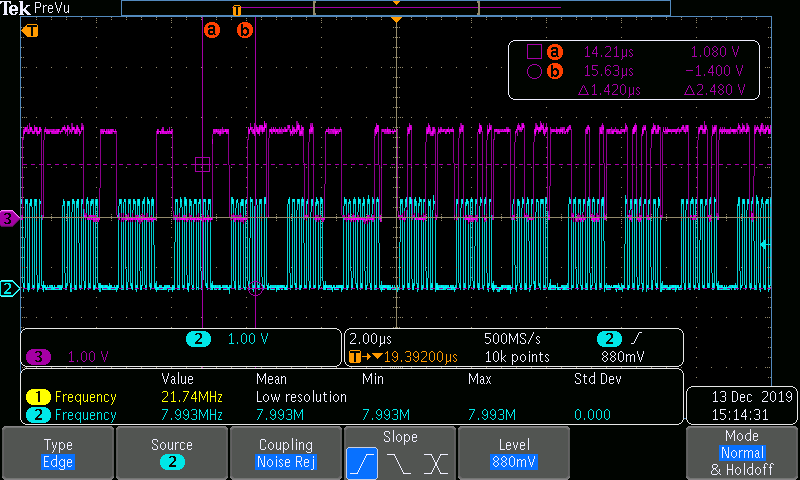This screenshot has width=800, height=480.
Task: Click the 2.00µs horizontal scale readout
Action: pyautogui.click(x=370, y=339)
